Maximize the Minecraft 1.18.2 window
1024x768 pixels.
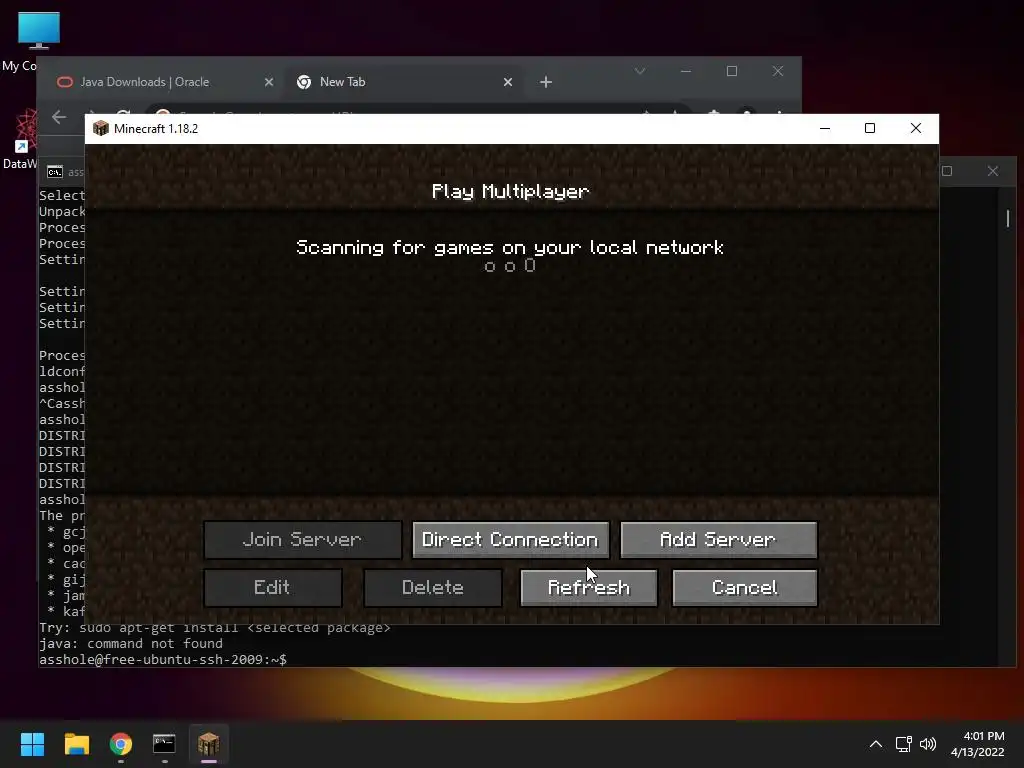[870, 128]
